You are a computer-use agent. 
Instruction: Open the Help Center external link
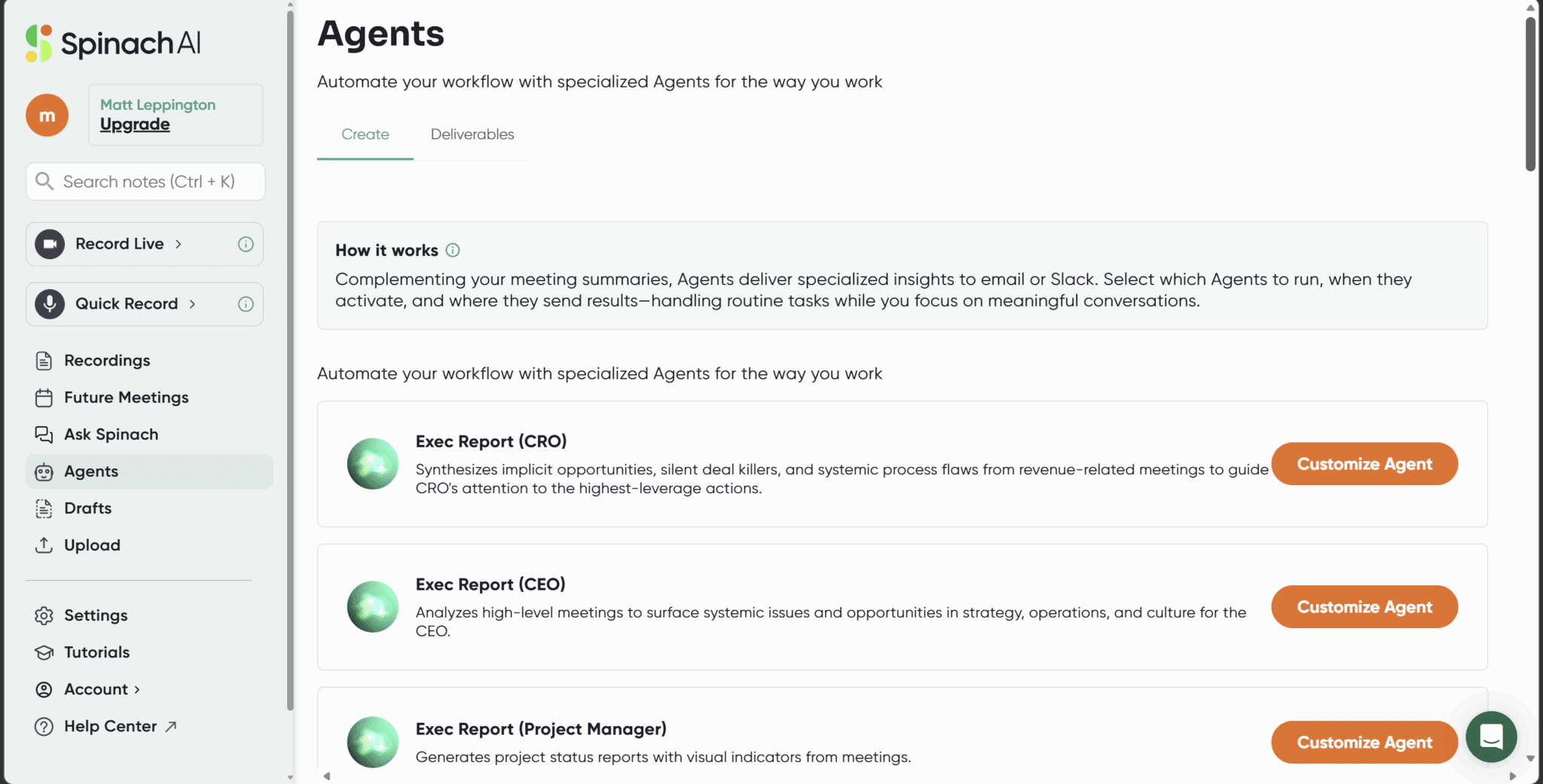(110, 727)
